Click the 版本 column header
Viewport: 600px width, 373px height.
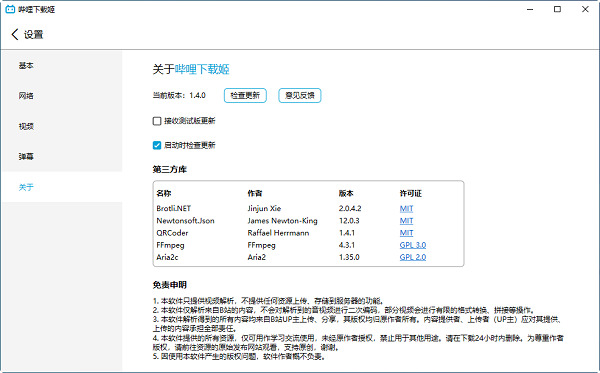pos(346,194)
